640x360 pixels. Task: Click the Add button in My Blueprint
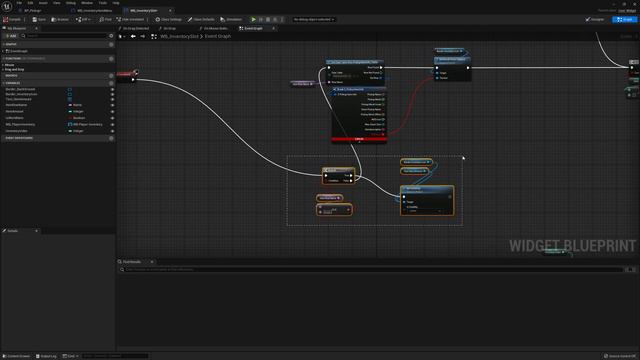click(11, 36)
